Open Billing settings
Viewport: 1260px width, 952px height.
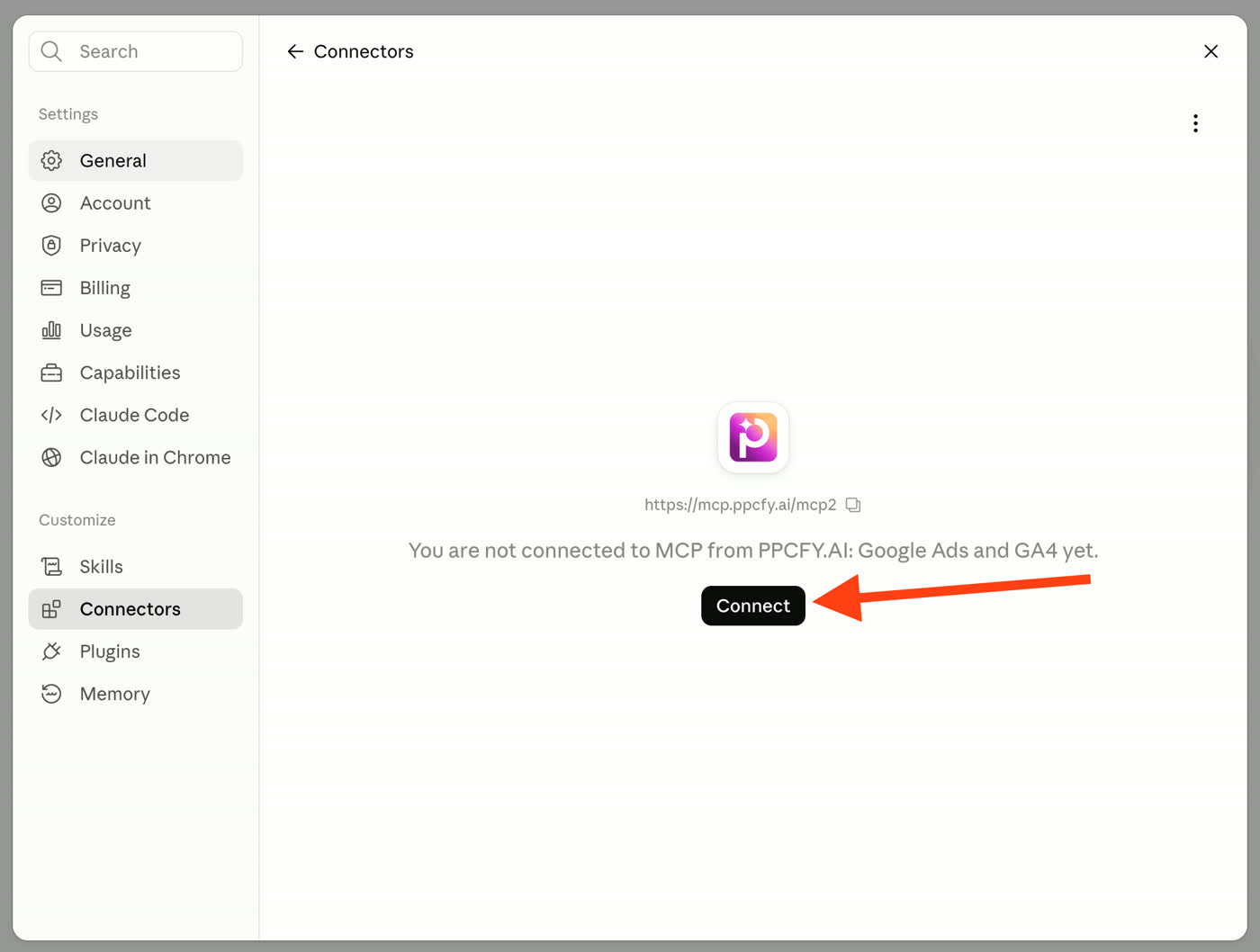pyautogui.click(x=104, y=288)
